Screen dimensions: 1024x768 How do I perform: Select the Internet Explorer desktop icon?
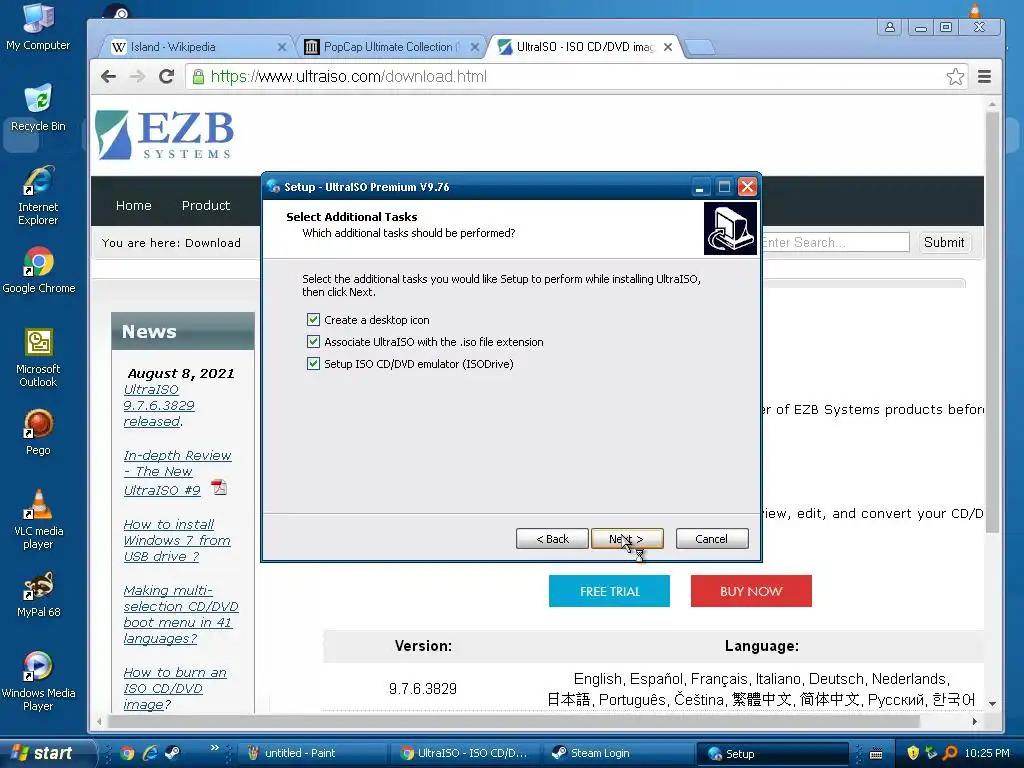tap(38, 196)
